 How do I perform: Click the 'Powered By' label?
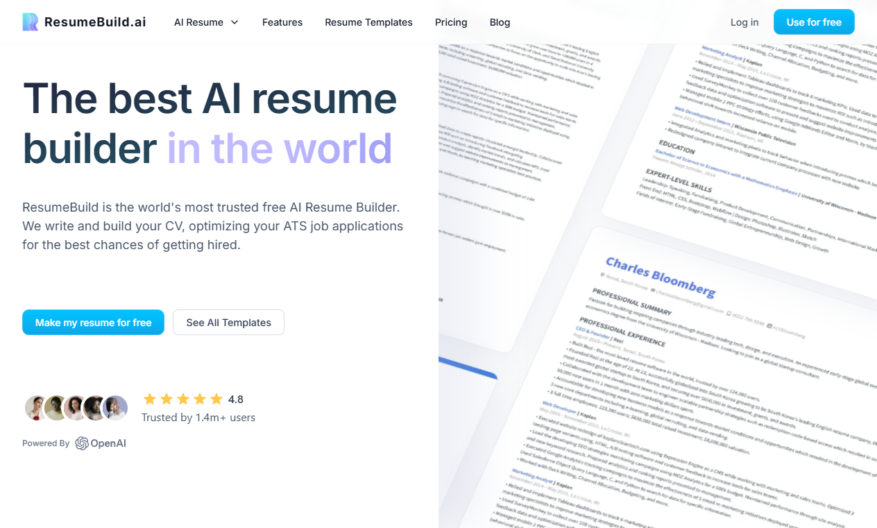[x=46, y=443]
